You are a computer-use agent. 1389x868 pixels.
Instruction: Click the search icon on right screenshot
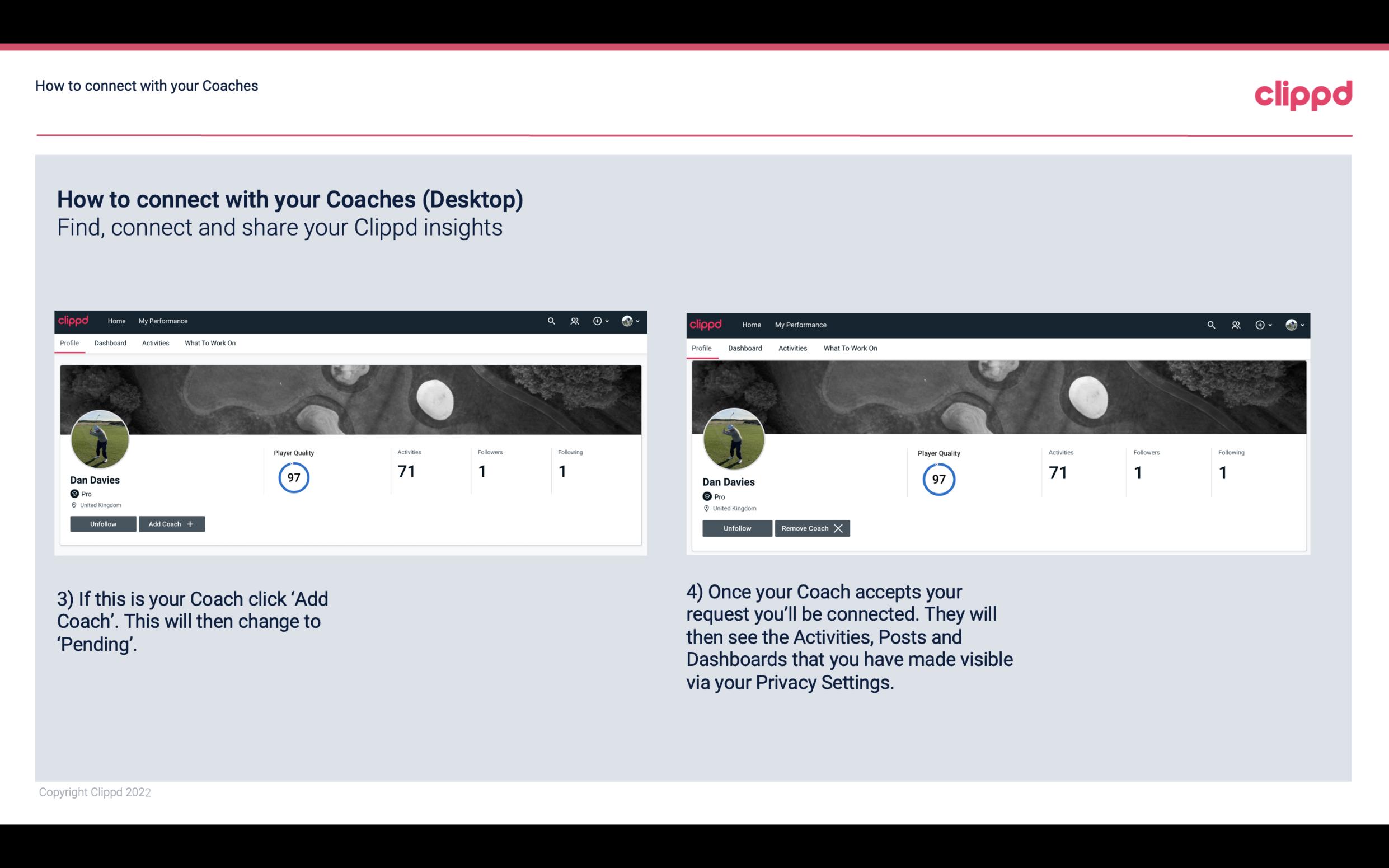[x=1210, y=324]
